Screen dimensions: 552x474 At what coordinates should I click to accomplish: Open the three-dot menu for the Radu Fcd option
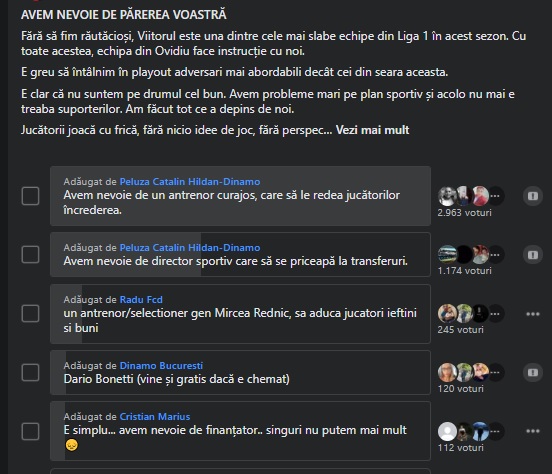pos(533,314)
